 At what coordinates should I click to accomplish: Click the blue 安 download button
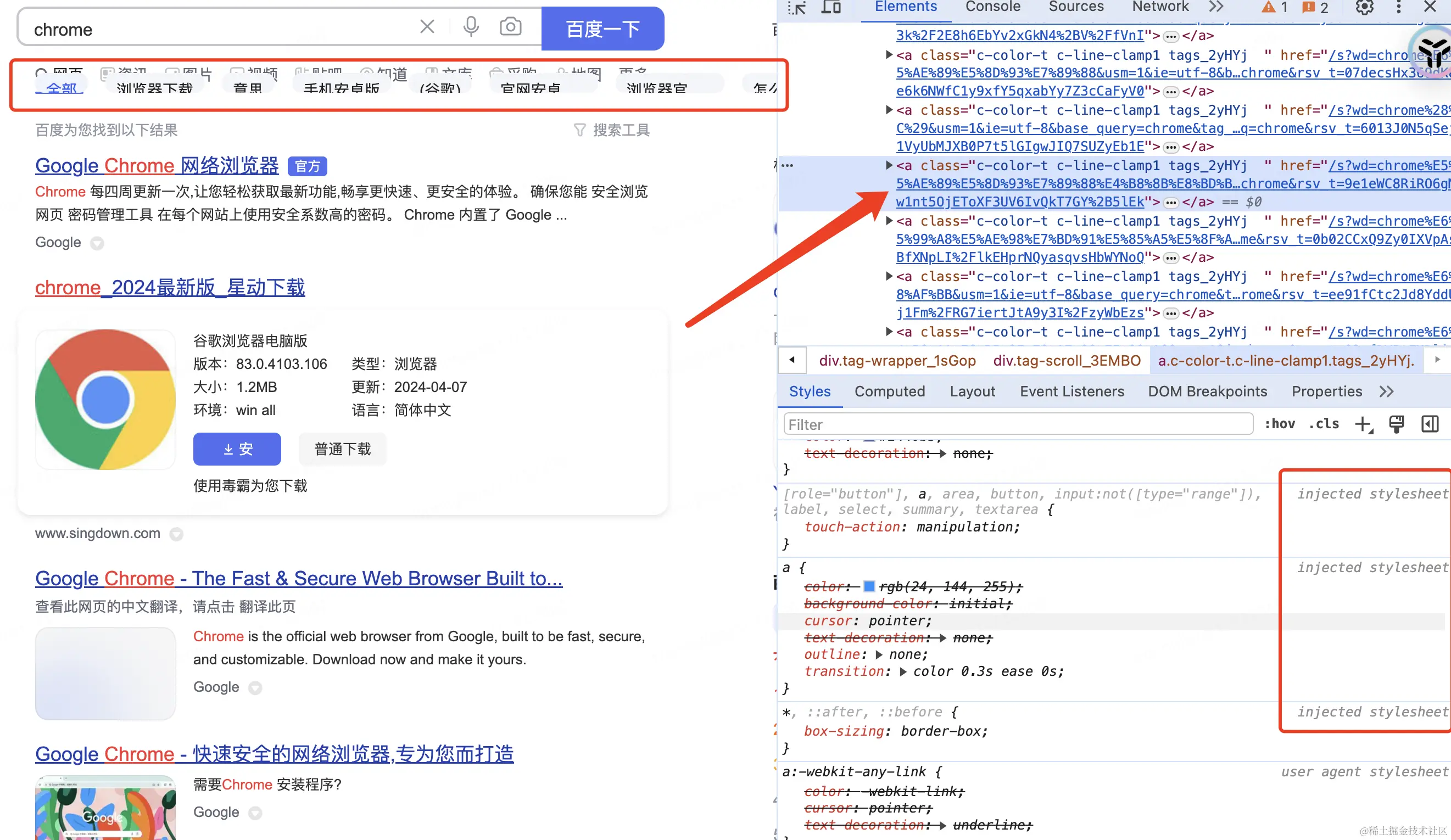tap(237, 449)
